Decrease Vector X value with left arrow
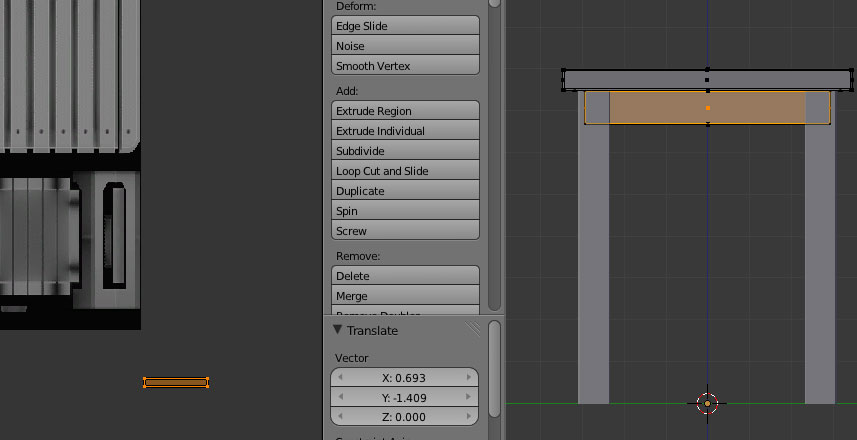The image size is (857, 440). pyautogui.click(x=341, y=378)
